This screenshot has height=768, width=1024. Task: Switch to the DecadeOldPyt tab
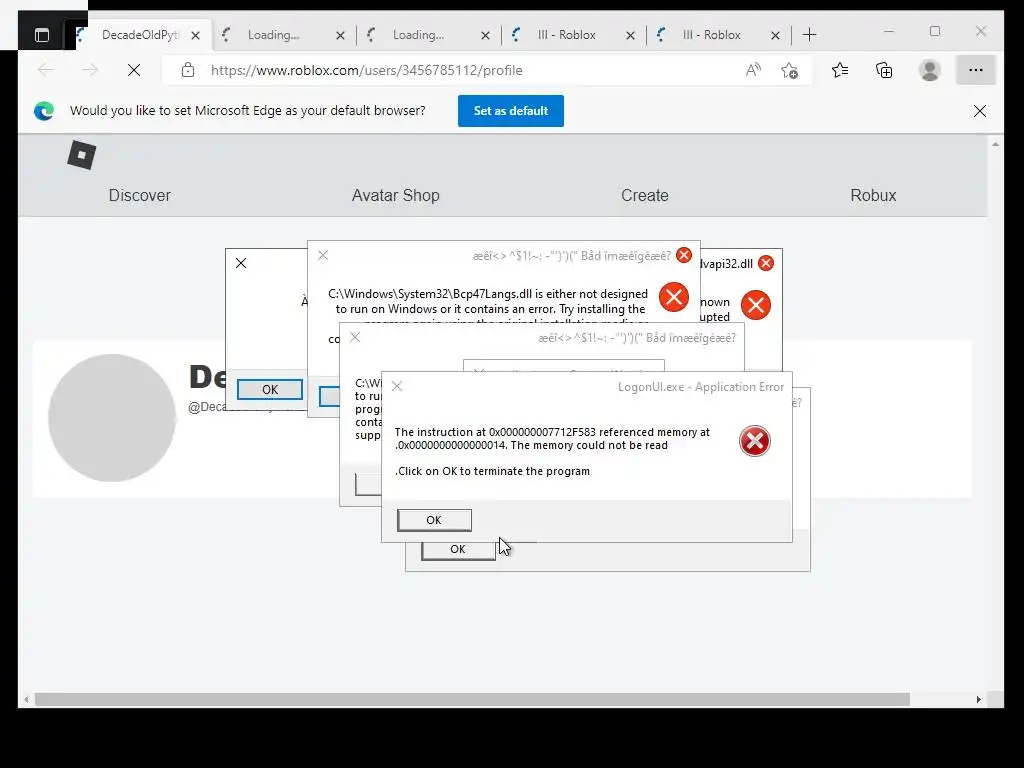click(x=140, y=35)
